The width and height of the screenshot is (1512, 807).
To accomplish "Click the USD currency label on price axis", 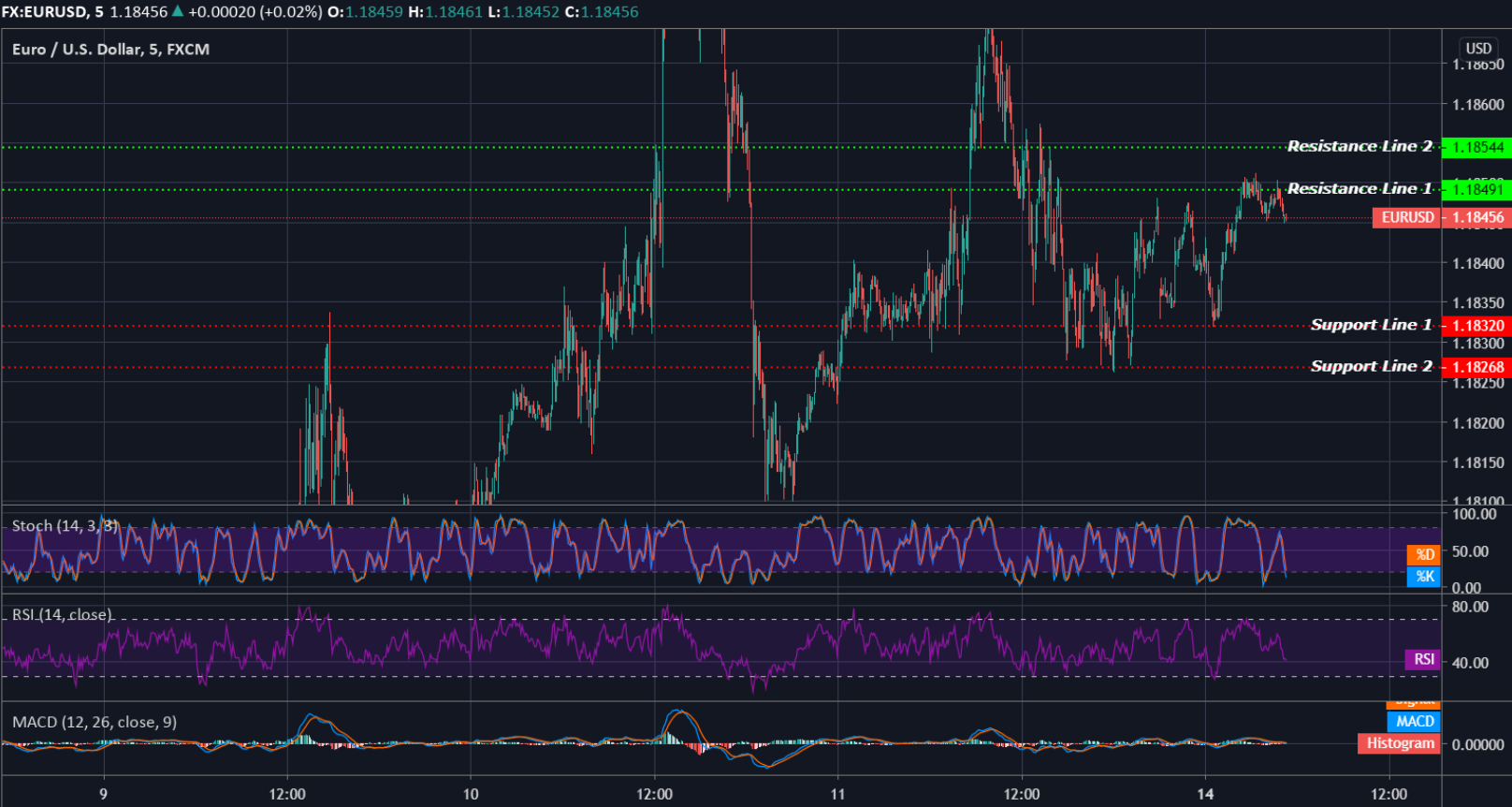I will 1478,49.
